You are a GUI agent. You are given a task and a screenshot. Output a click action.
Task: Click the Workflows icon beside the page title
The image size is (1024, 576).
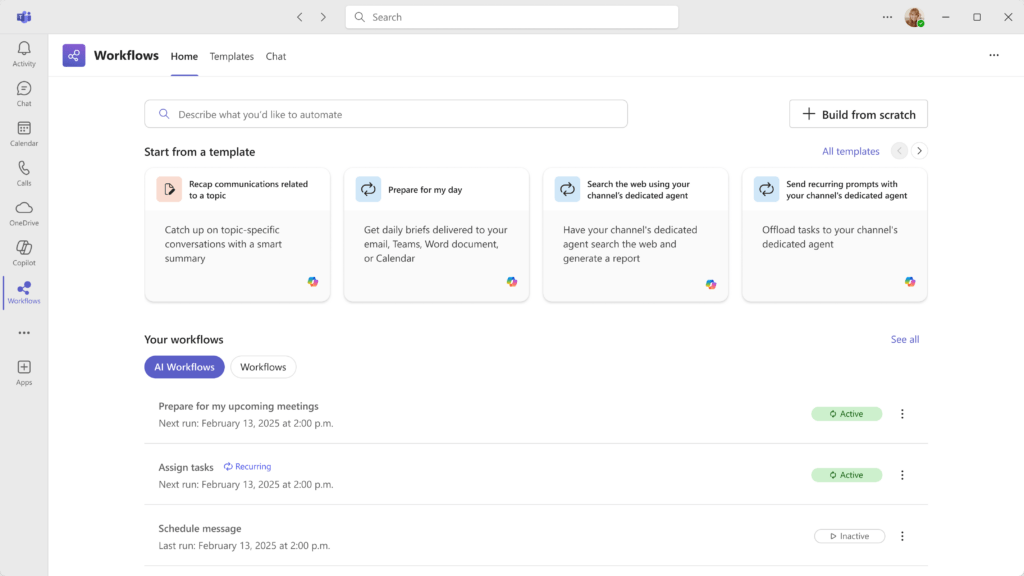coord(73,55)
